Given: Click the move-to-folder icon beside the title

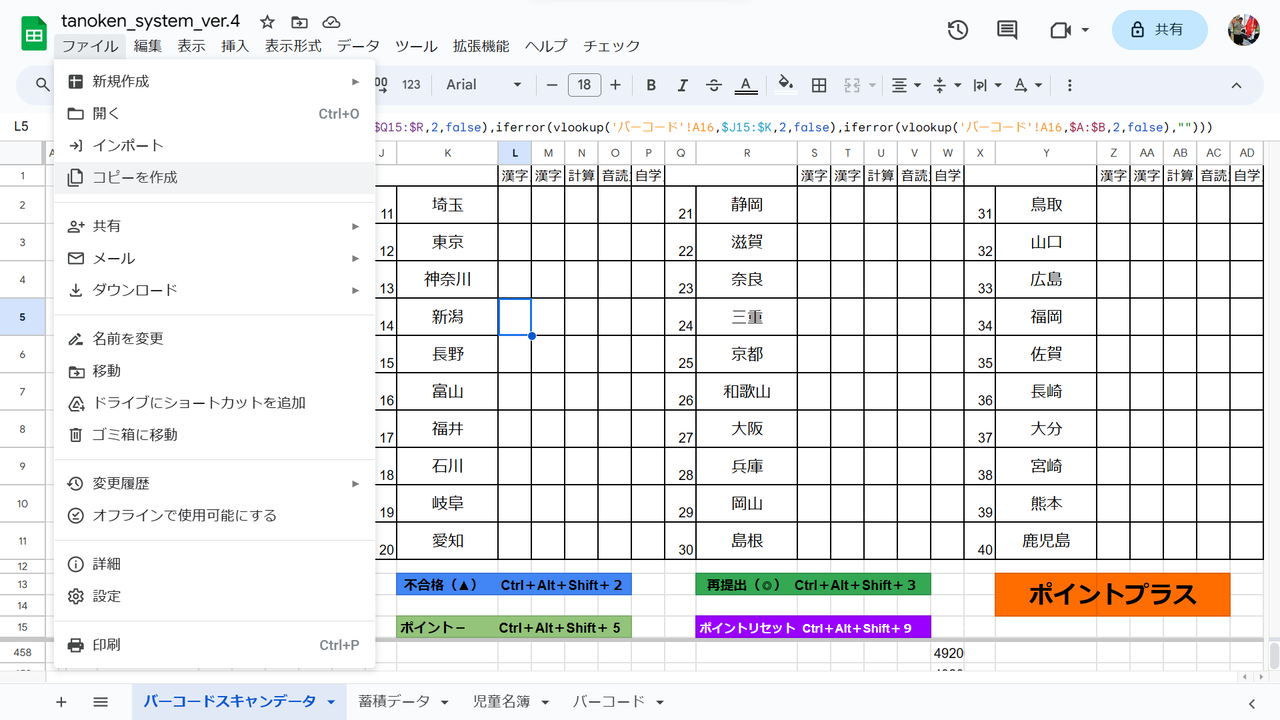Looking at the screenshot, I should click(x=300, y=22).
